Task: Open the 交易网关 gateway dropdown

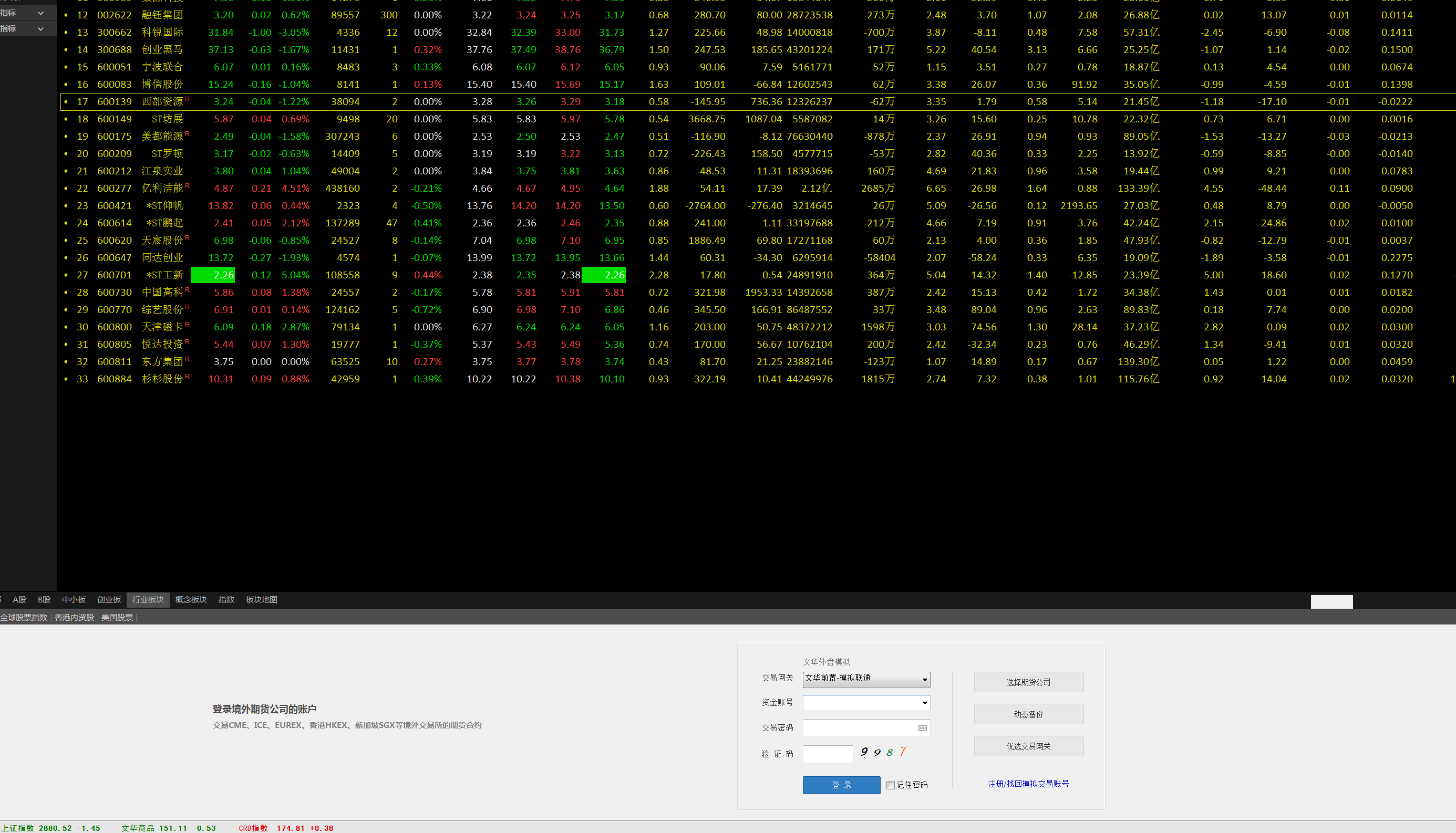Action: 866,679
